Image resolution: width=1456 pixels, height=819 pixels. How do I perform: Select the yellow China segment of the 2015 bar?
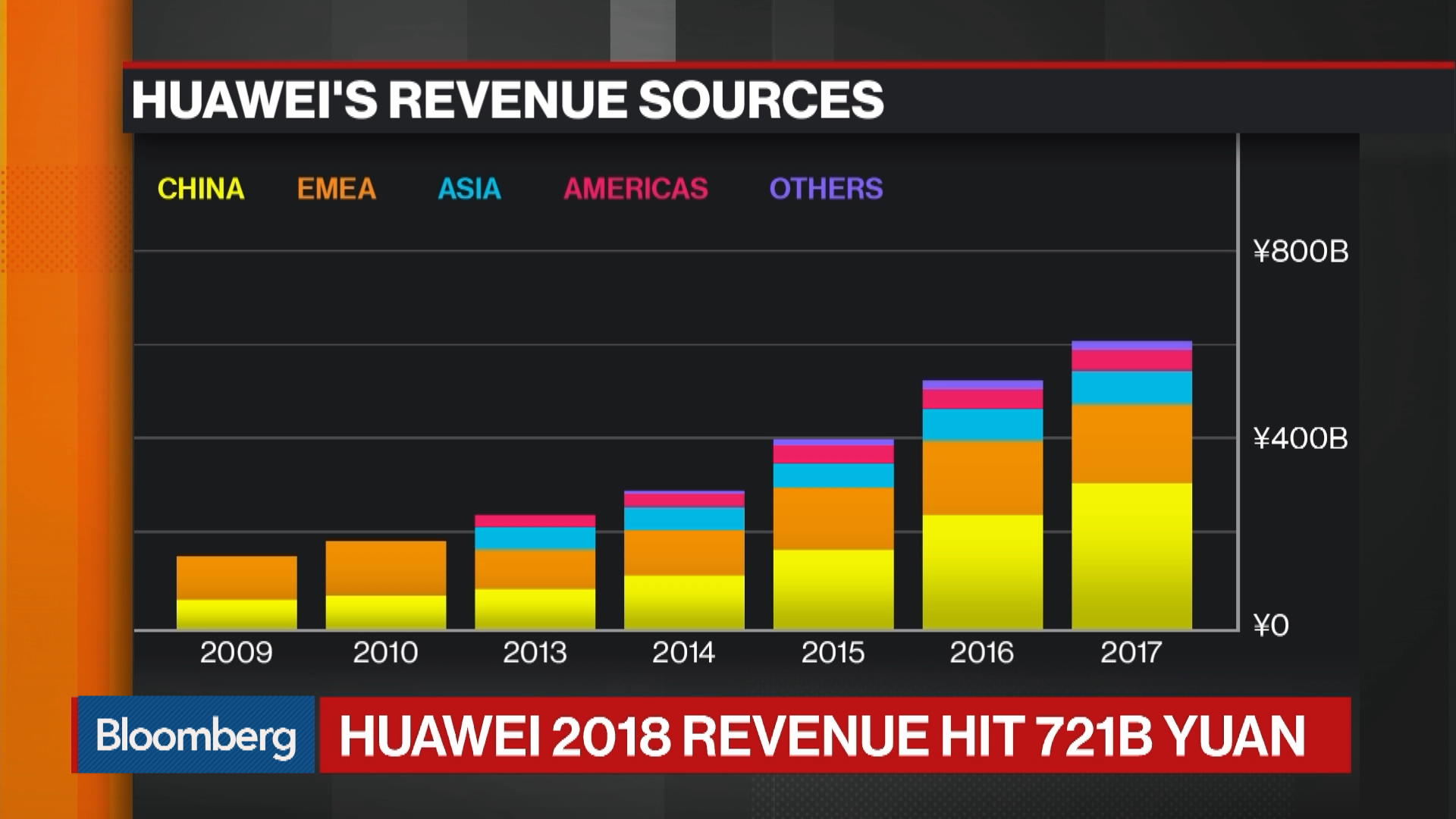tap(833, 589)
